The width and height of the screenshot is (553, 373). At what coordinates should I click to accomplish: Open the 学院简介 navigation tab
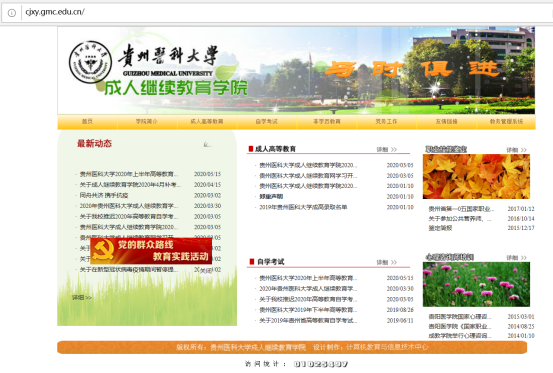click(147, 122)
